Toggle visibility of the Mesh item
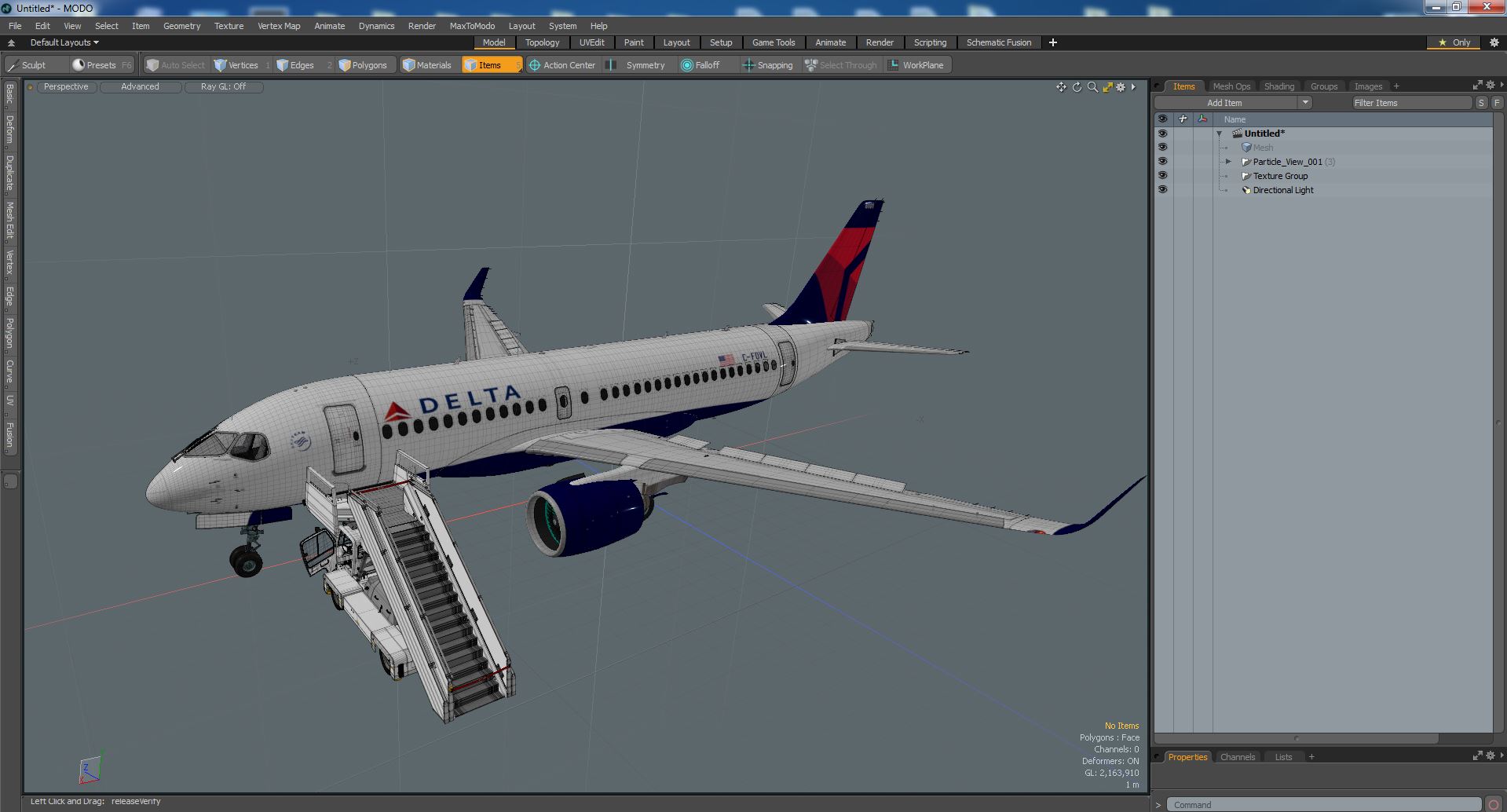The width and height of the screenshot is (1507, 812). click(1162, 148)
